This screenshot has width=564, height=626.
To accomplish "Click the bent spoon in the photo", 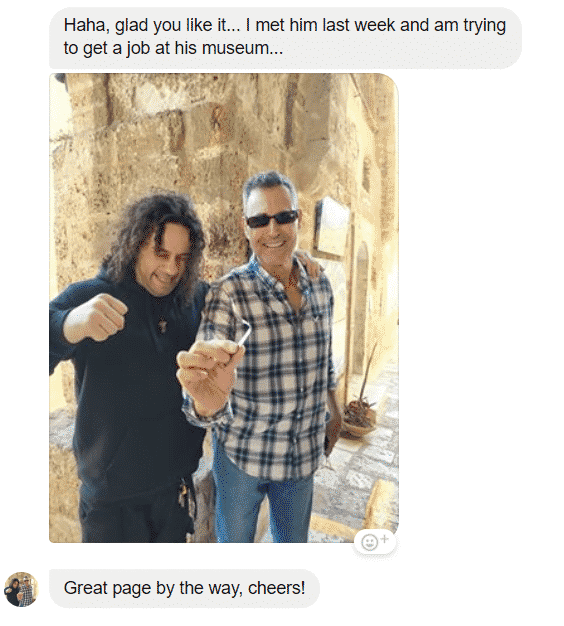I will (x=243, y=339).
